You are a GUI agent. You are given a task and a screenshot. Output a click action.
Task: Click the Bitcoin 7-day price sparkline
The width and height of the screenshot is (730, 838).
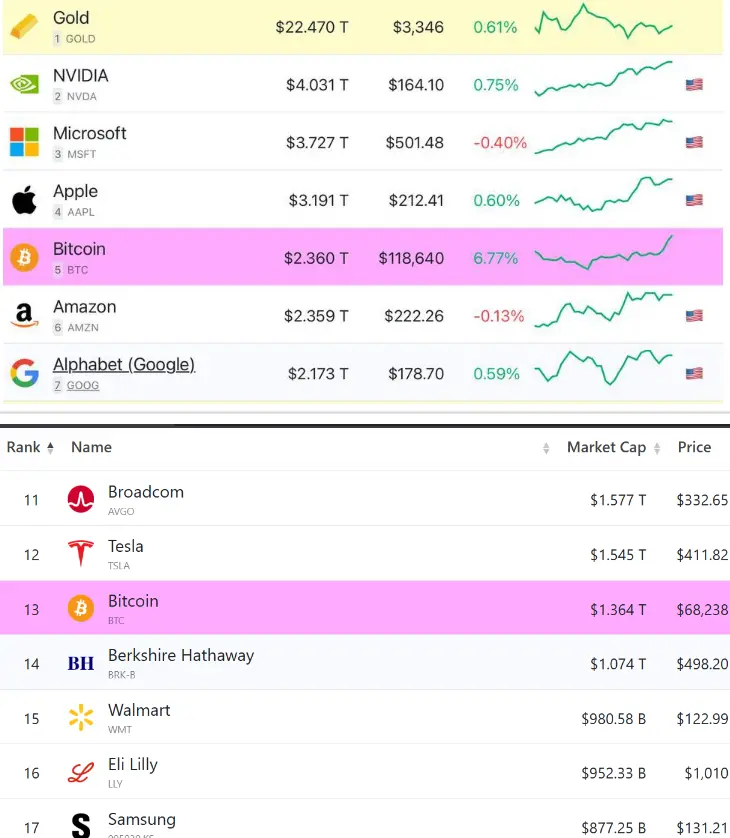coord(604,255)
